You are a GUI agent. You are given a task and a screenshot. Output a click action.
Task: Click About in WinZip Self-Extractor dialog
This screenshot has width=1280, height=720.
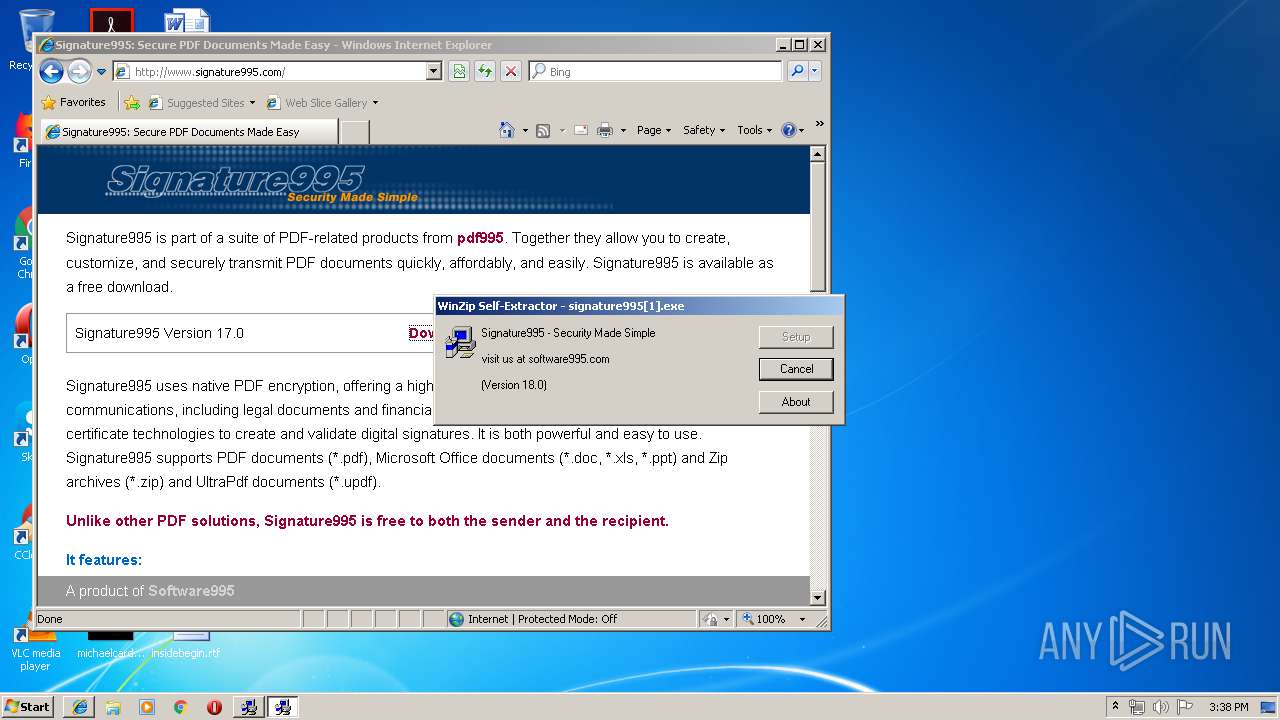796,402
